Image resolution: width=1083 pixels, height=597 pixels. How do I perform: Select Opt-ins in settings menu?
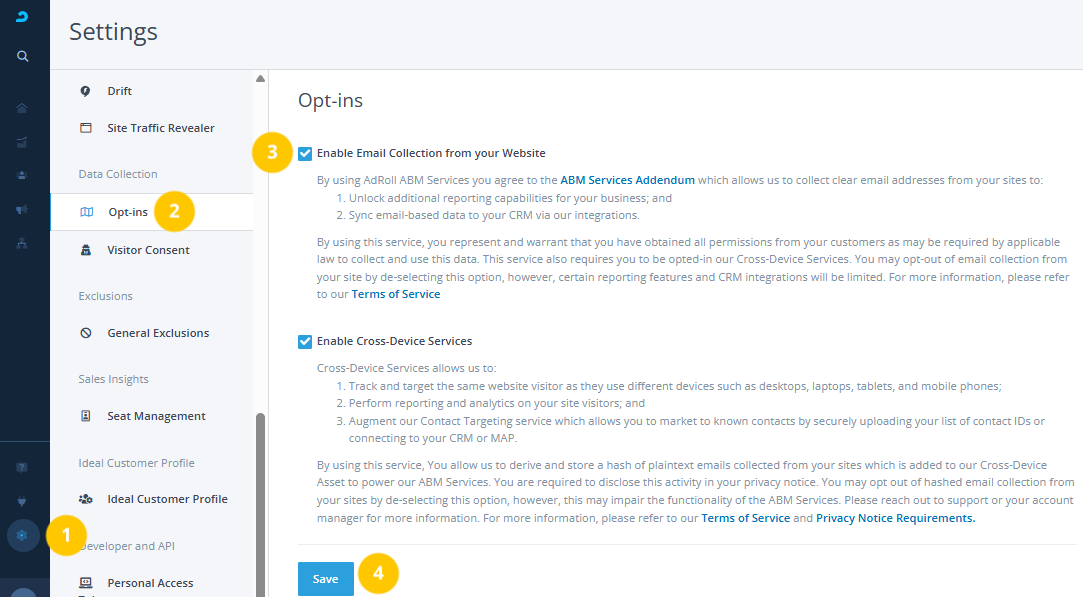pos(127,212)
